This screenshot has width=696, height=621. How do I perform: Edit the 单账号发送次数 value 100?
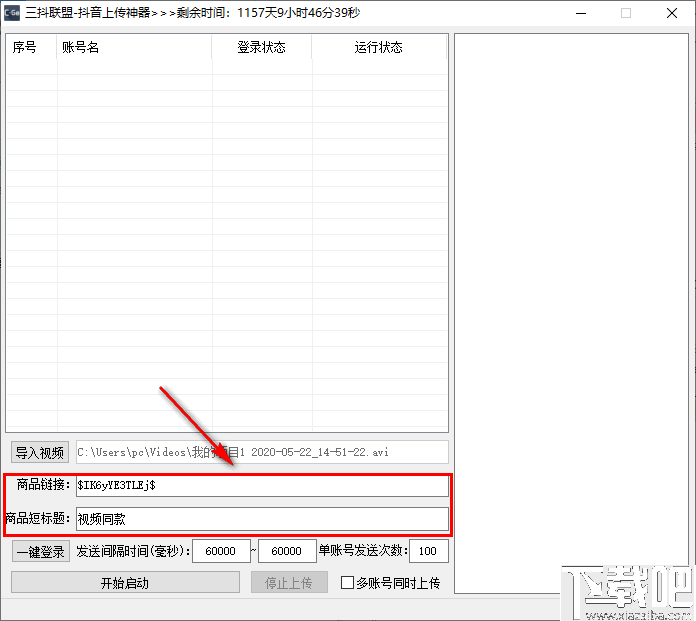428,551
